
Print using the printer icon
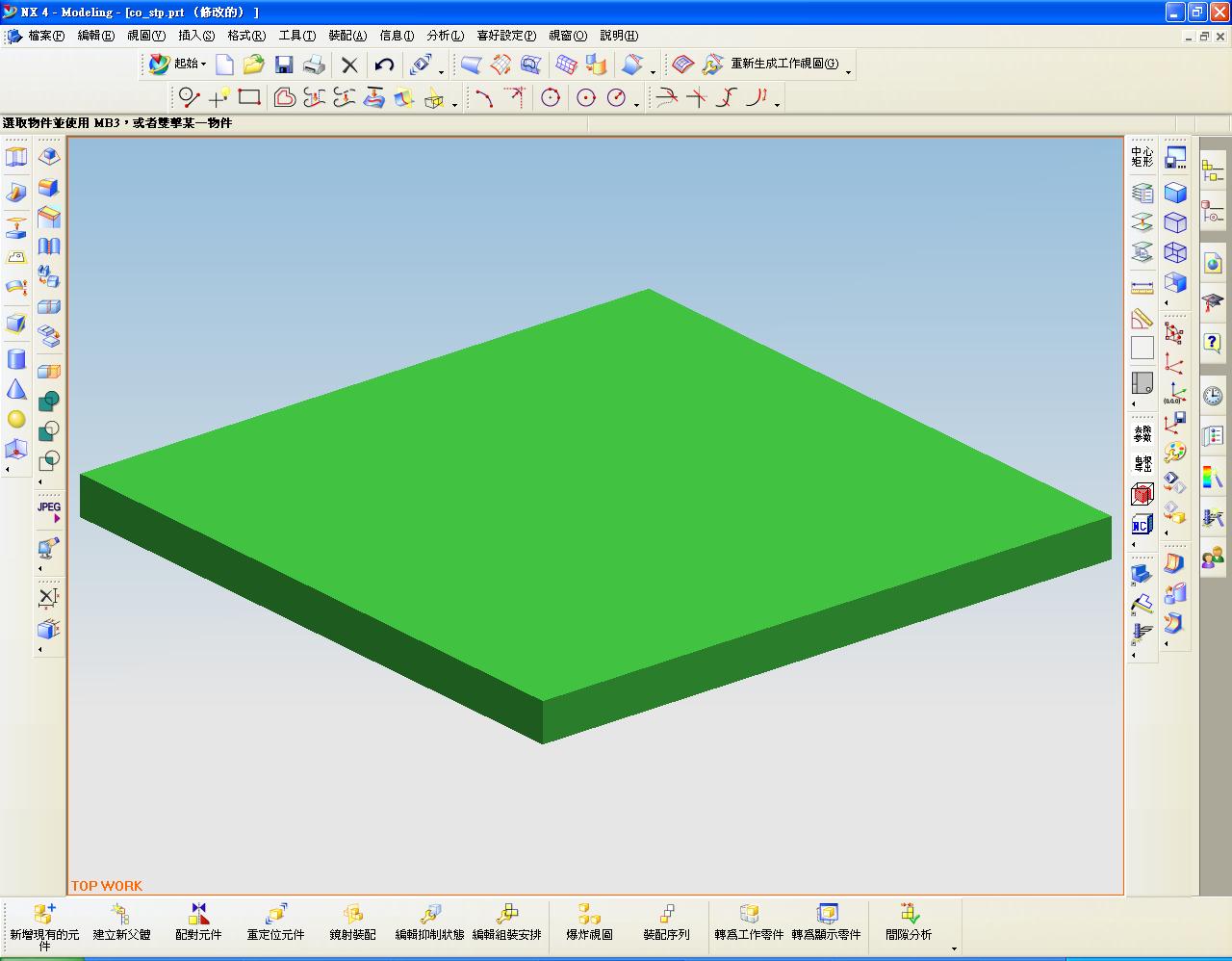point(314,65)
